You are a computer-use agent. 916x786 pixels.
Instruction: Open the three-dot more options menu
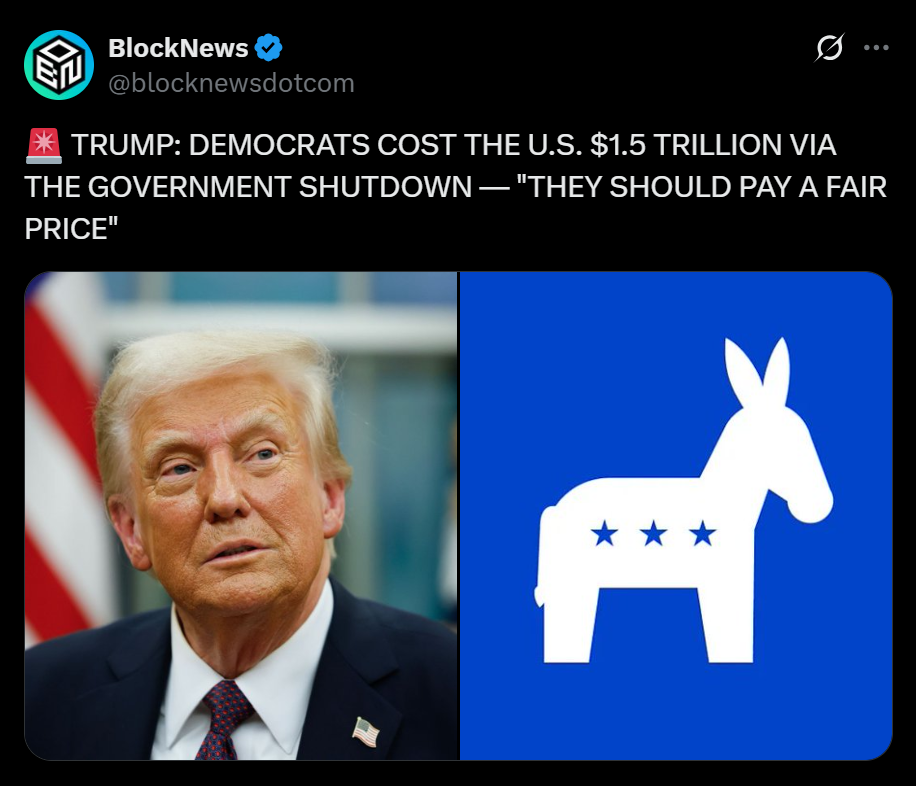(x=876, y=47)
